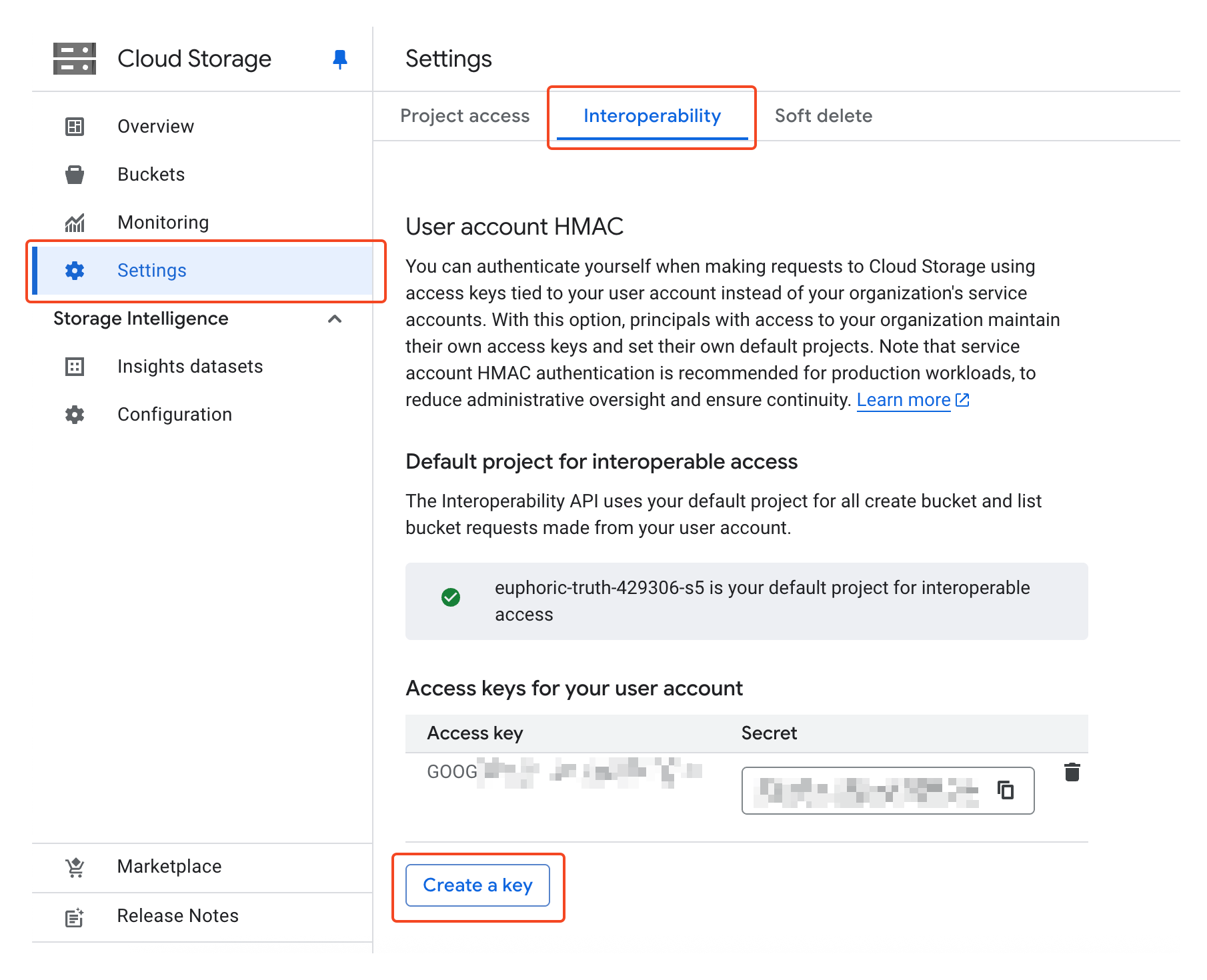Click the Buckets bucket icon
The height and width of the screenshot is (980, 1207).
tap(75, 175)
